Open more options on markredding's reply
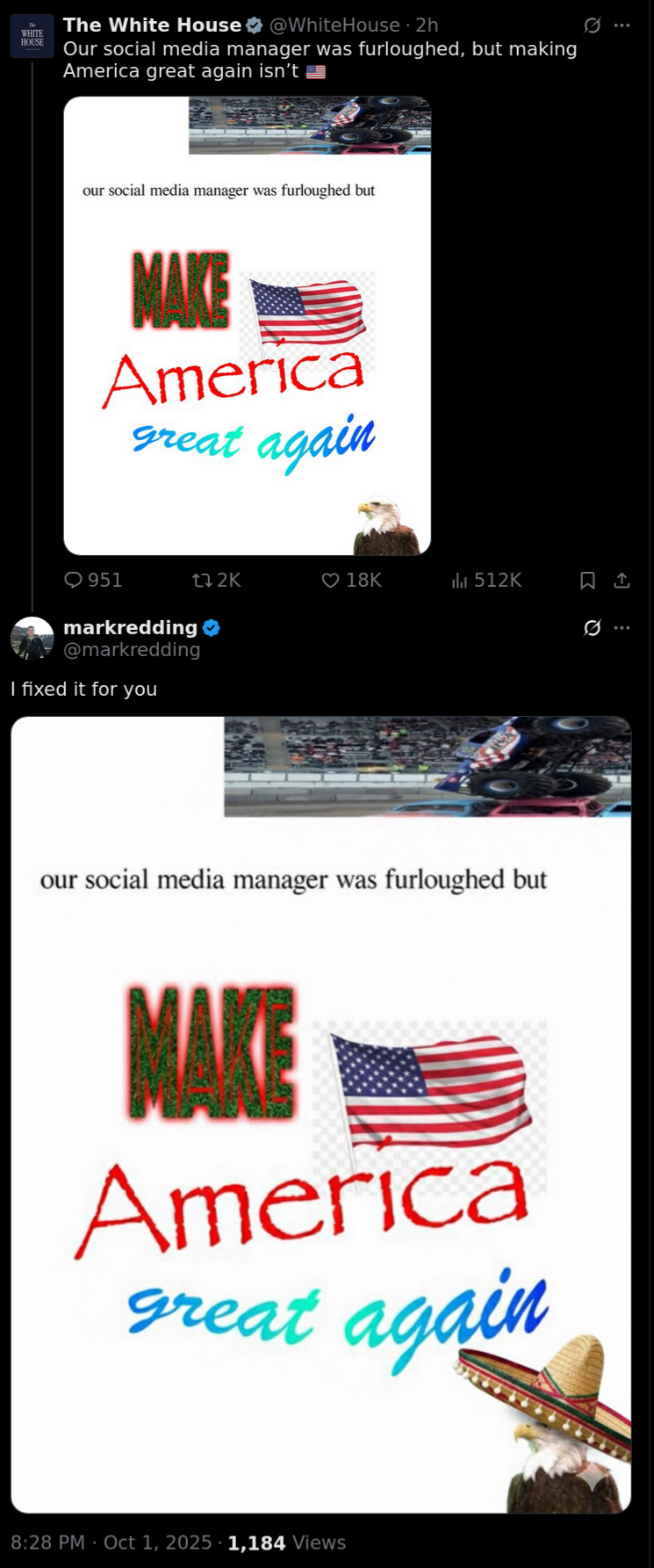Image resolution: width=654 pixels, height=1568 pixels. click(622, 628)
